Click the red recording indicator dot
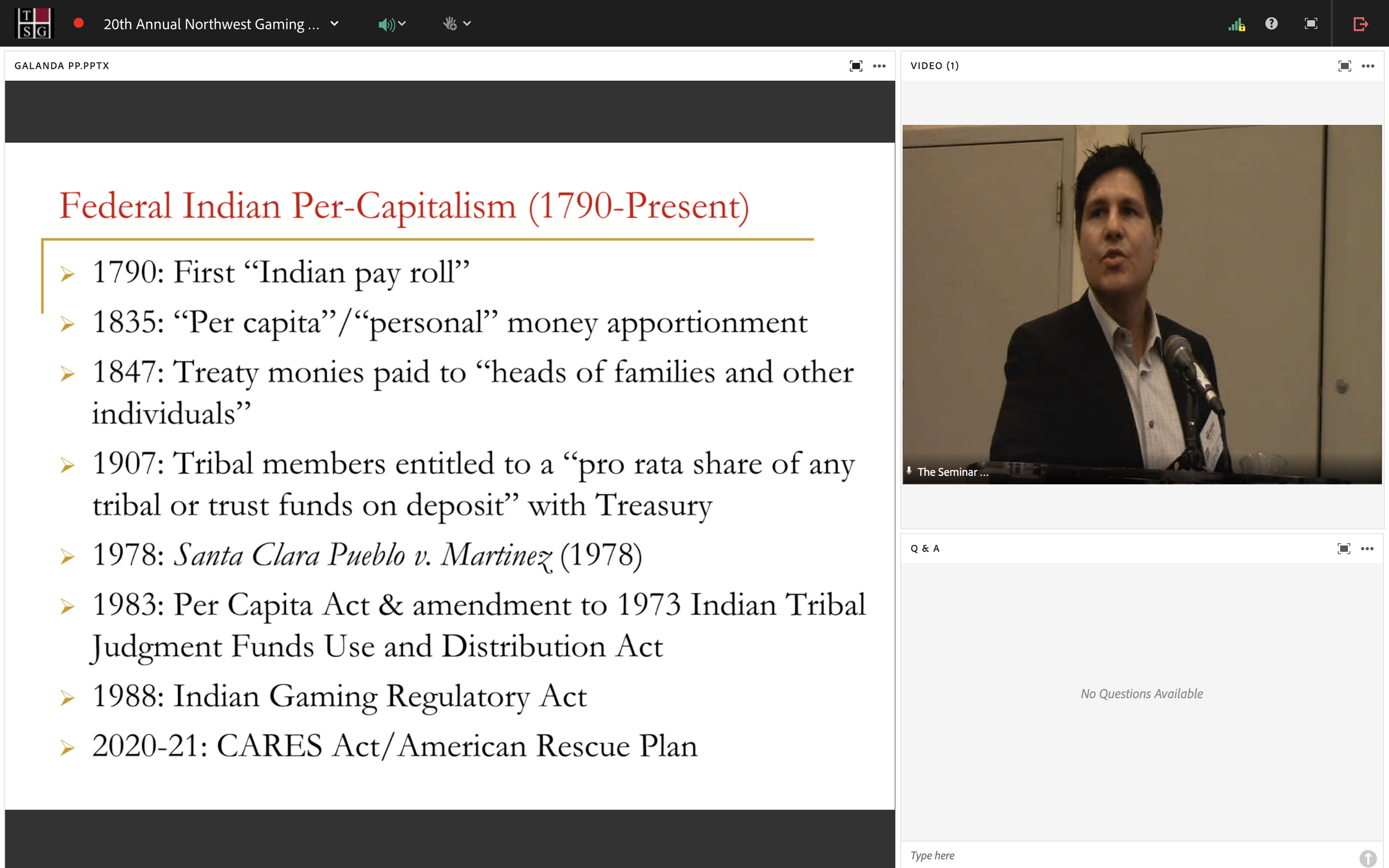This screenshot has height=868, width=1389. point(79,23)
